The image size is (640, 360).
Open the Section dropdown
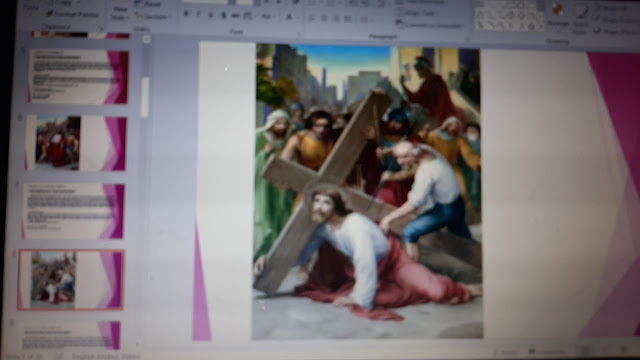click(x=152, y=17)
